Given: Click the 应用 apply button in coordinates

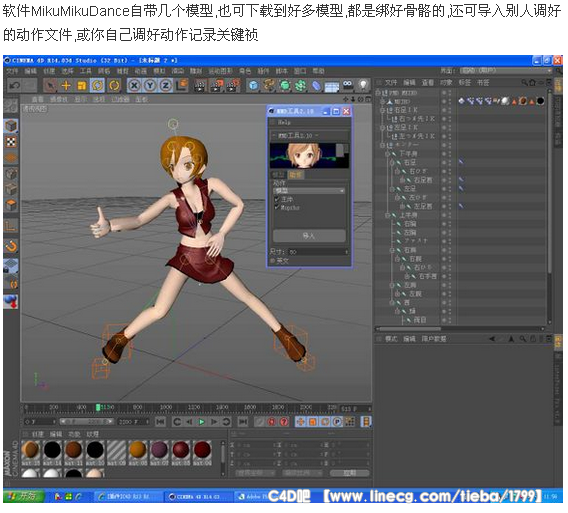Looking at the screenshot, I should 349,473.
